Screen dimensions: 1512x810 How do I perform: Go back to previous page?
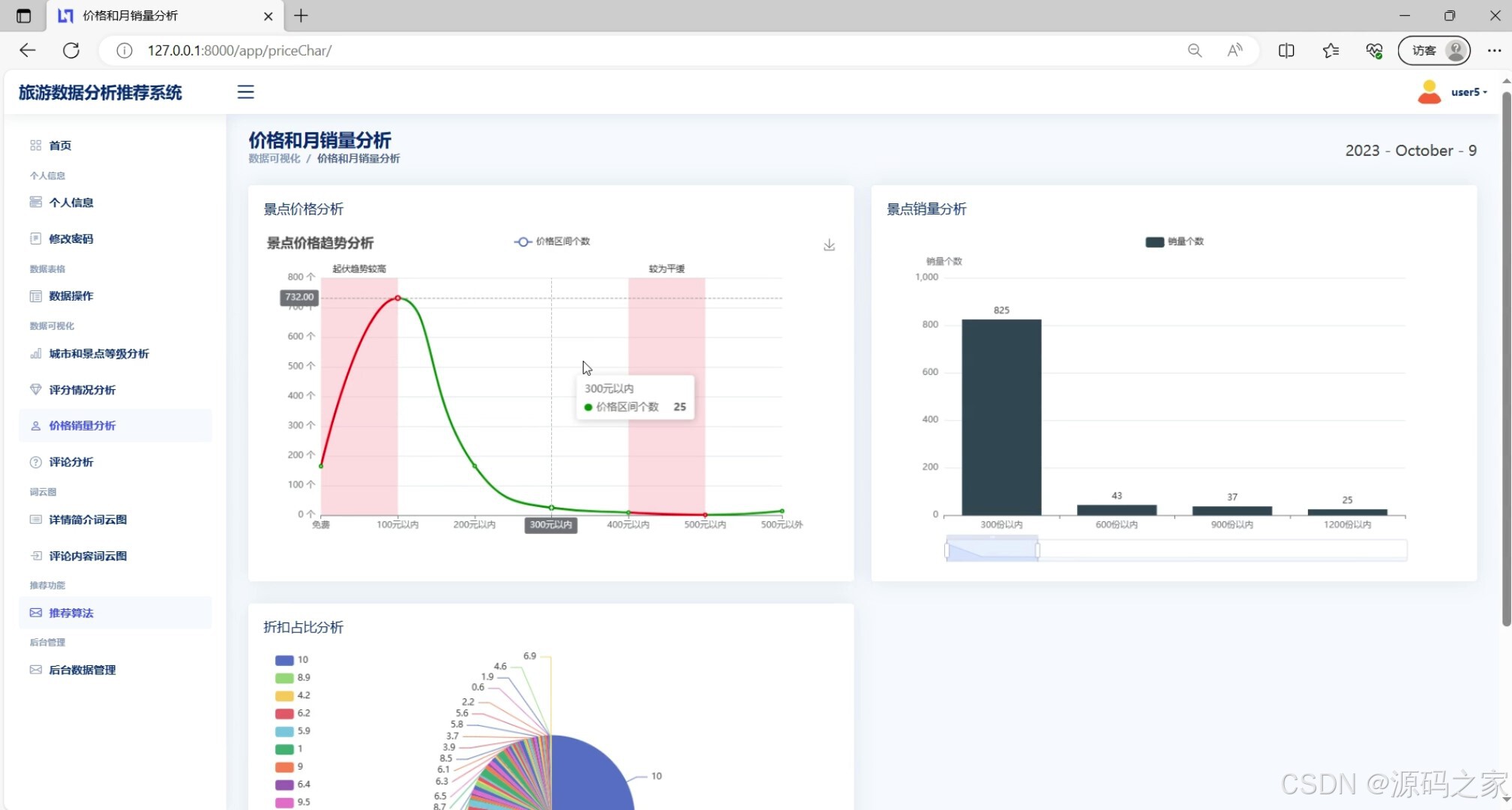click(x=28, y=50)
